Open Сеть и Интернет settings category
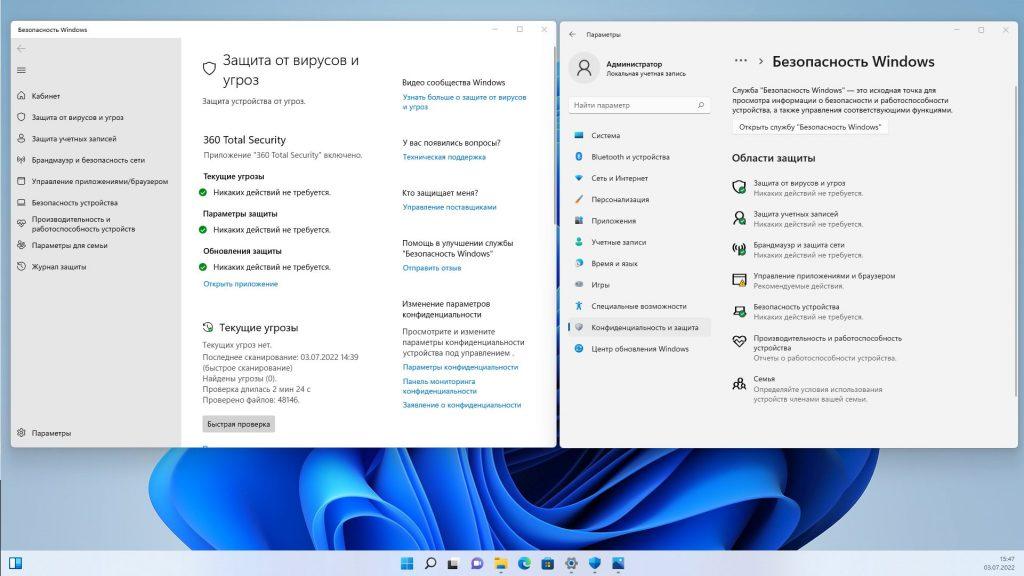This screenshot has width=1024, height=576. tap(639, 178)
